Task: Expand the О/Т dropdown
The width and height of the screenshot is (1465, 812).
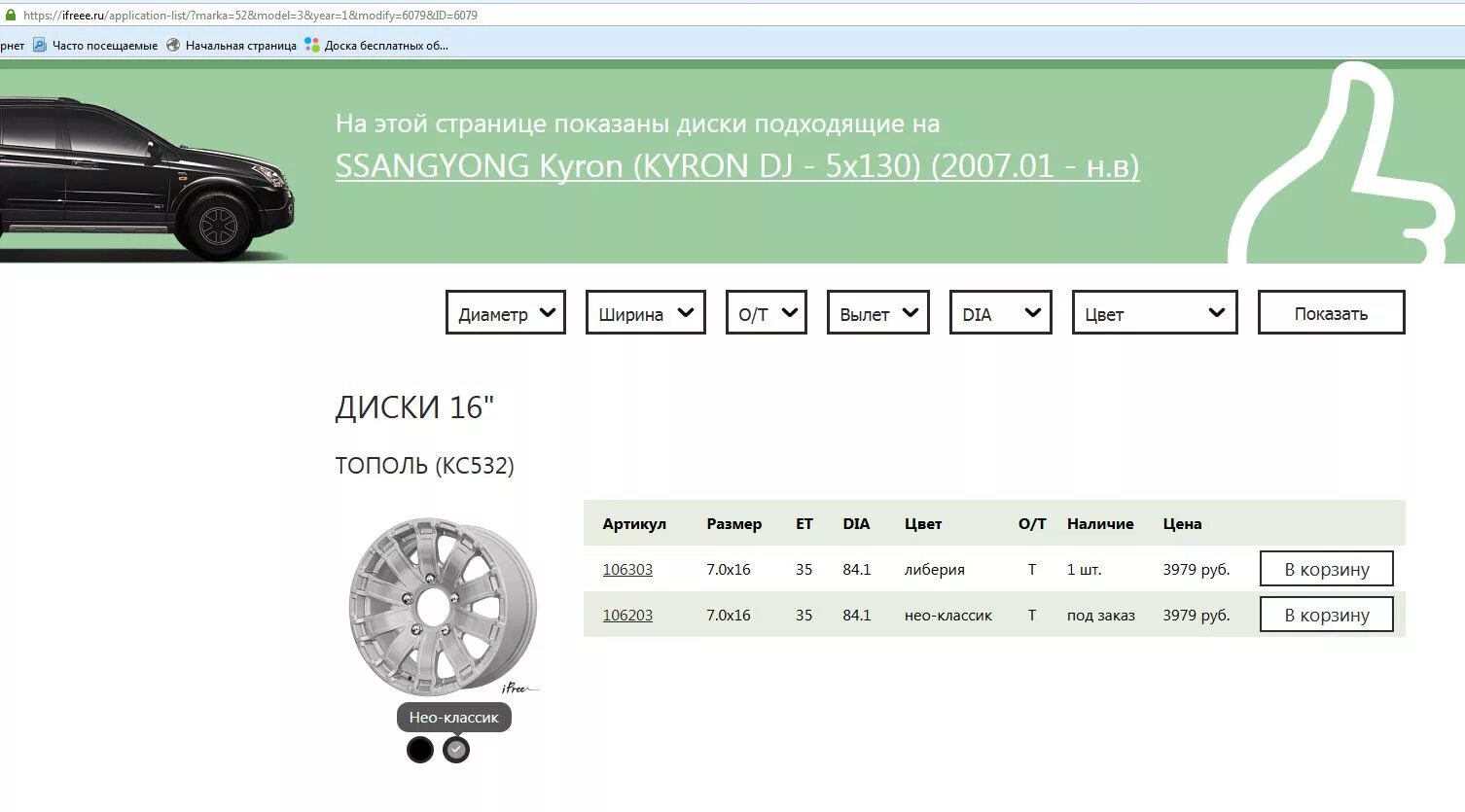Action: coord(767,313)
